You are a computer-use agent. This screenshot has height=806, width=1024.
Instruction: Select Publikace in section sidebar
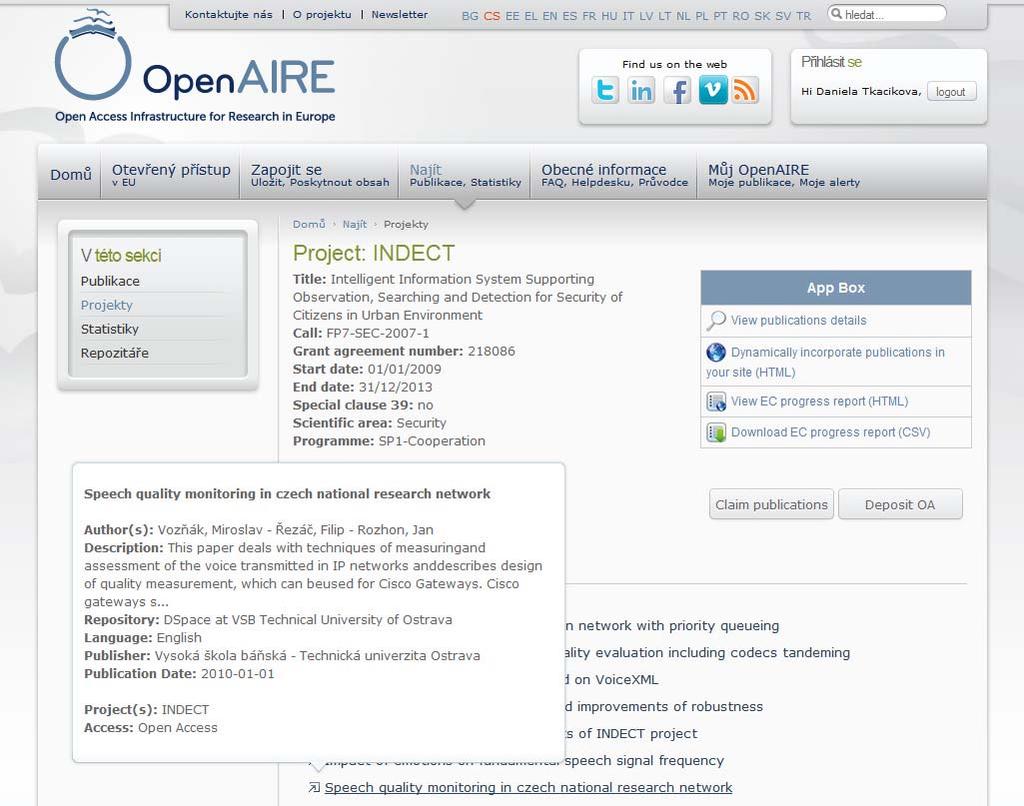click(x=110, y=281)
